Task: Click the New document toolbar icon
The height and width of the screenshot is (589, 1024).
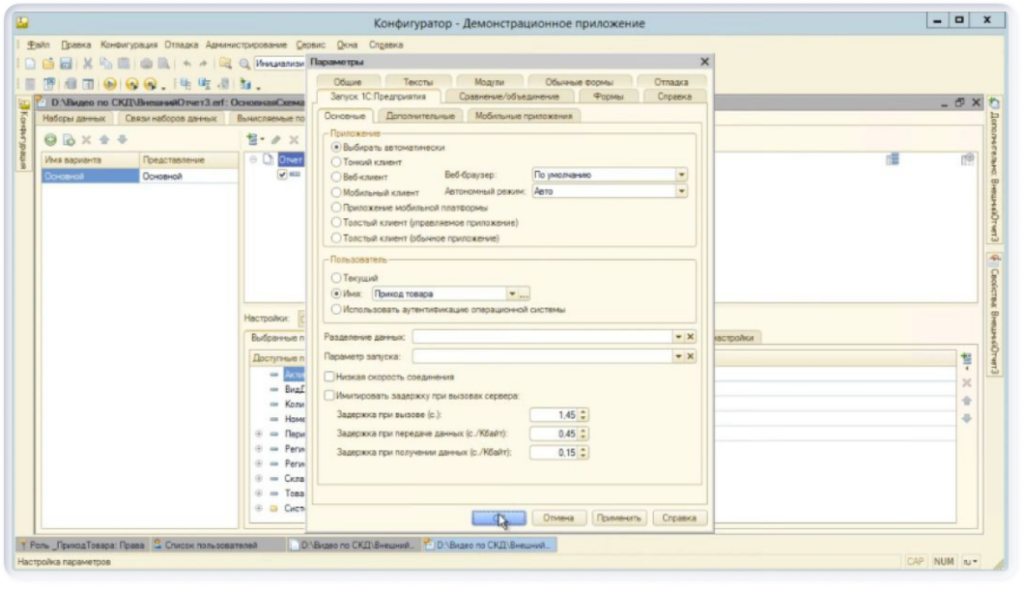Action: coord(32,63)
